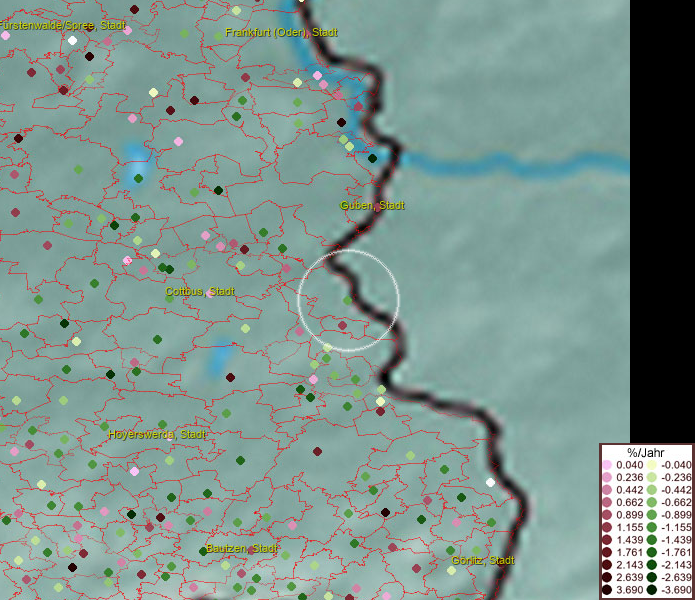Image resolution: width=695 pixels, height=600 pixels.
Task: Select the white data point north of Görlitz
Action: click(x=490, y=482)
